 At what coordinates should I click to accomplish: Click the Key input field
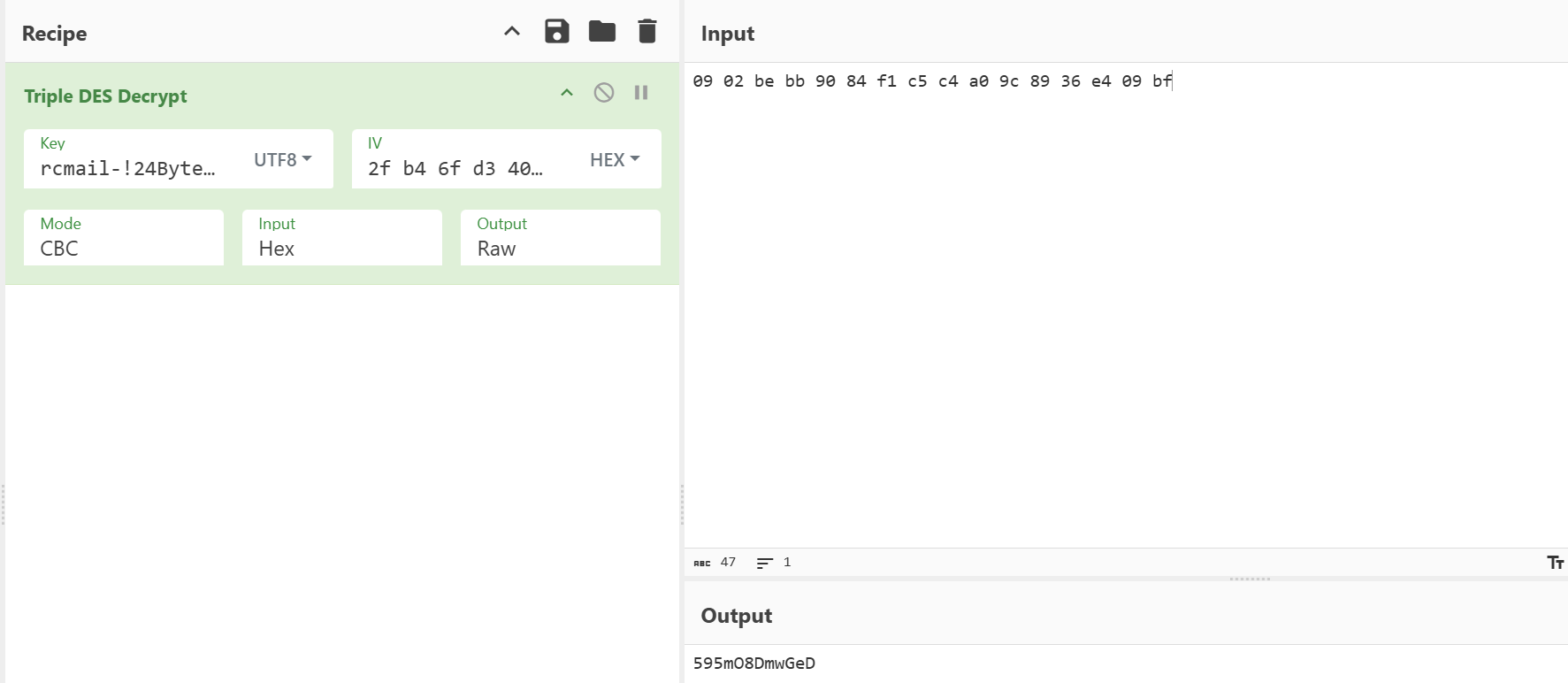click(128, 168)
